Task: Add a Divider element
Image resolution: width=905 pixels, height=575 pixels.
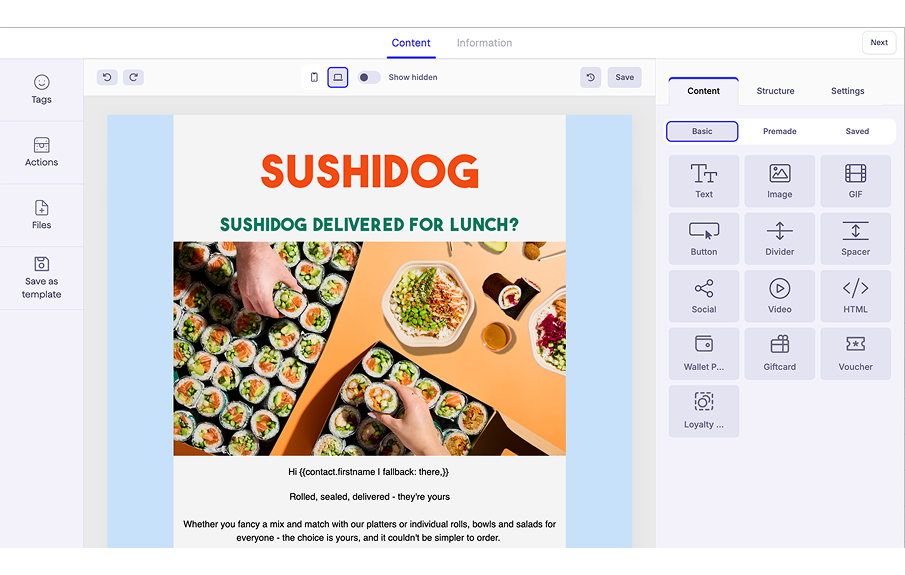Action: [779, 239]
